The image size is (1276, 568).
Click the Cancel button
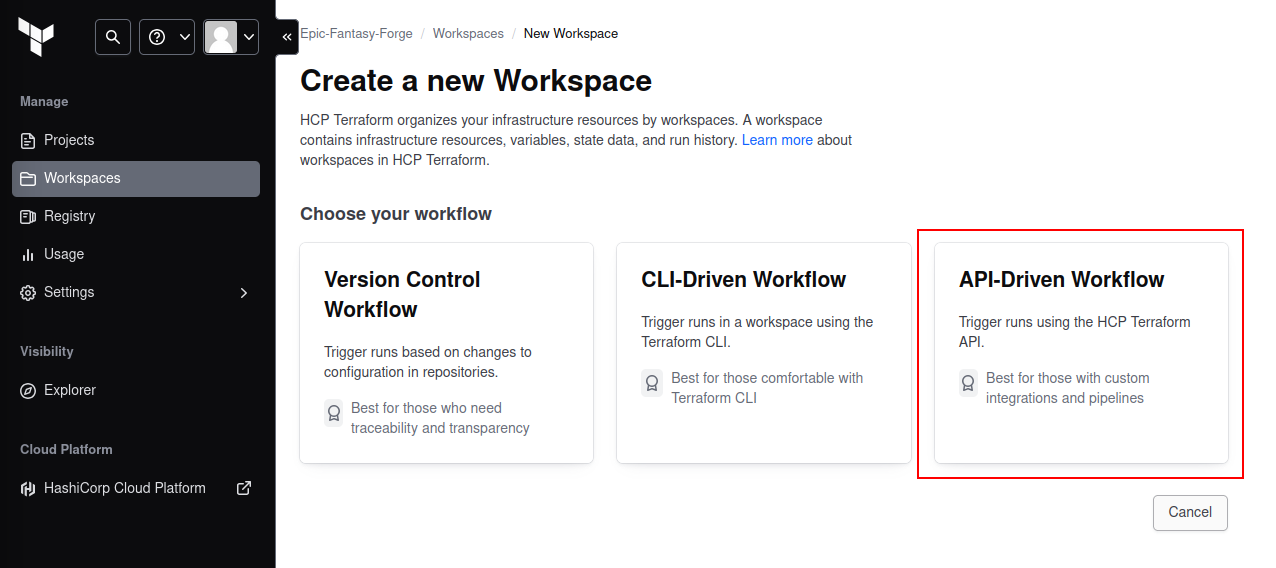(x=1190, y=512)
